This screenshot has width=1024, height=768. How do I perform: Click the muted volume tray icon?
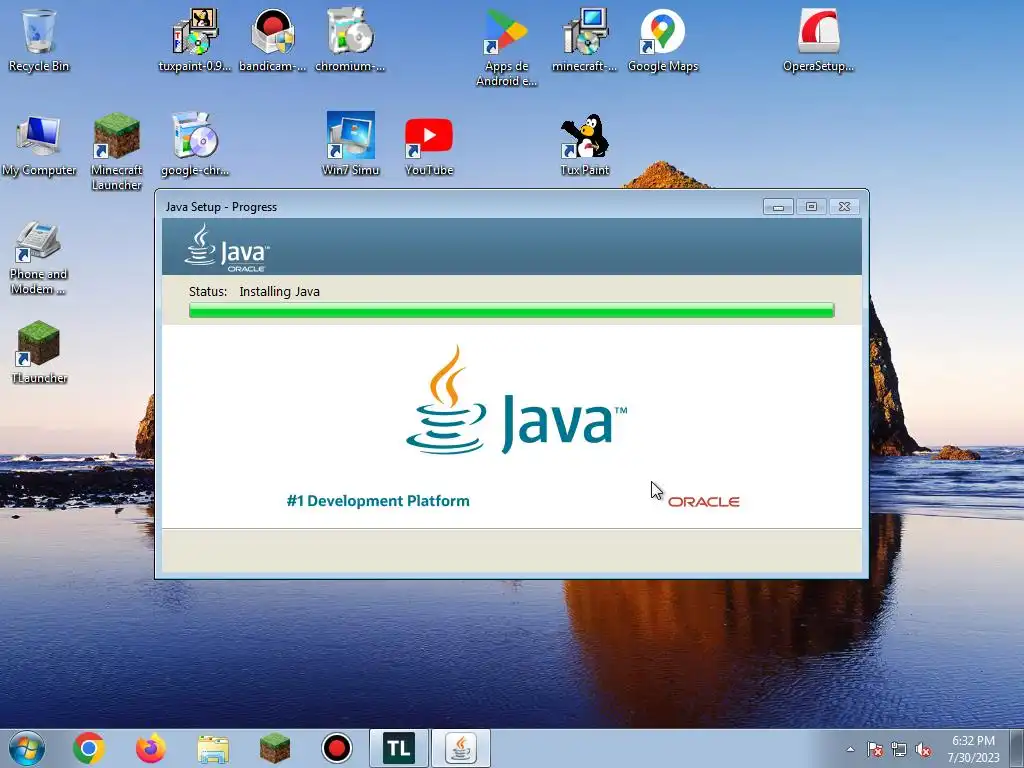(x=923, y=749)
